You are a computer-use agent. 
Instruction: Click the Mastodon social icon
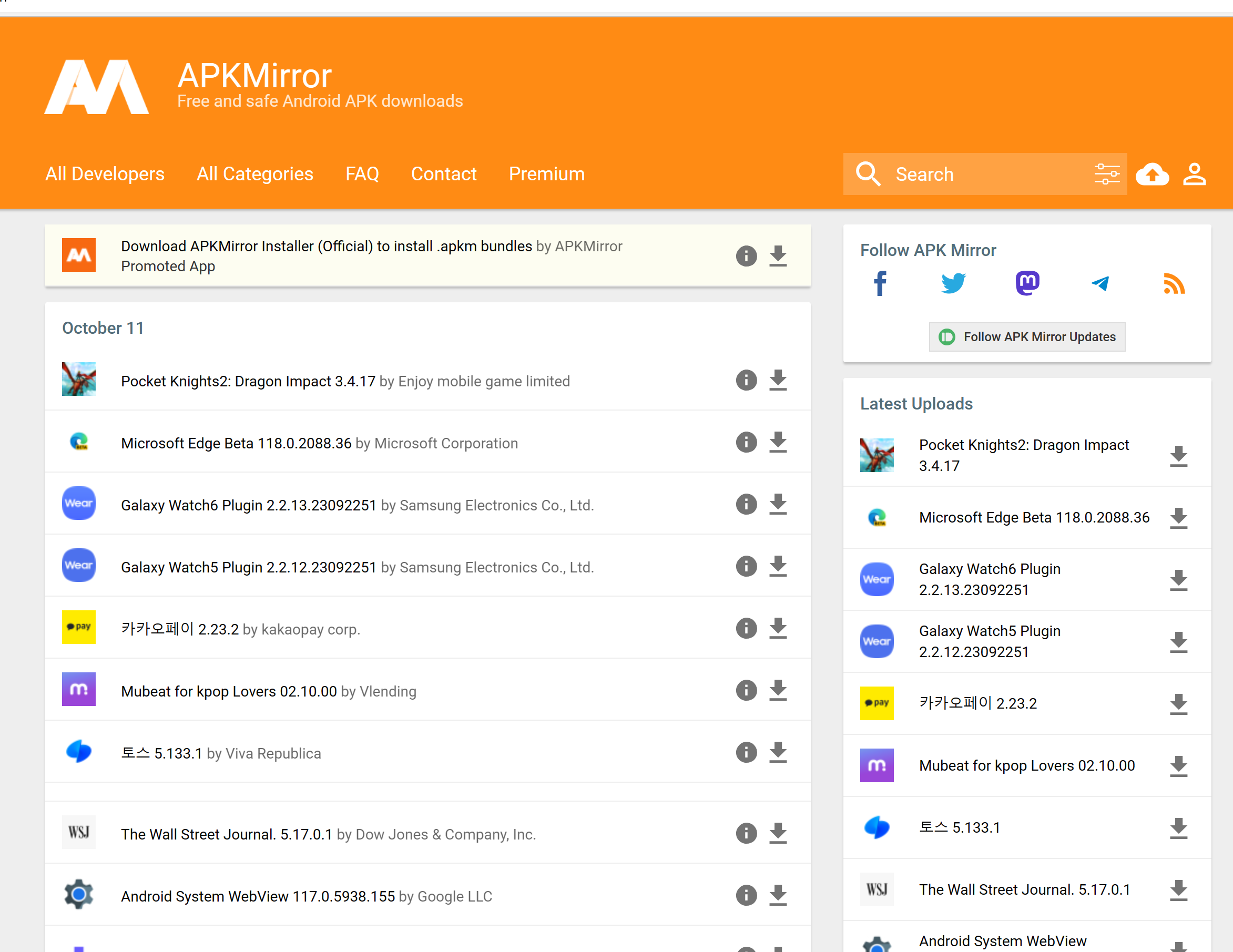tap(1027, 283)
